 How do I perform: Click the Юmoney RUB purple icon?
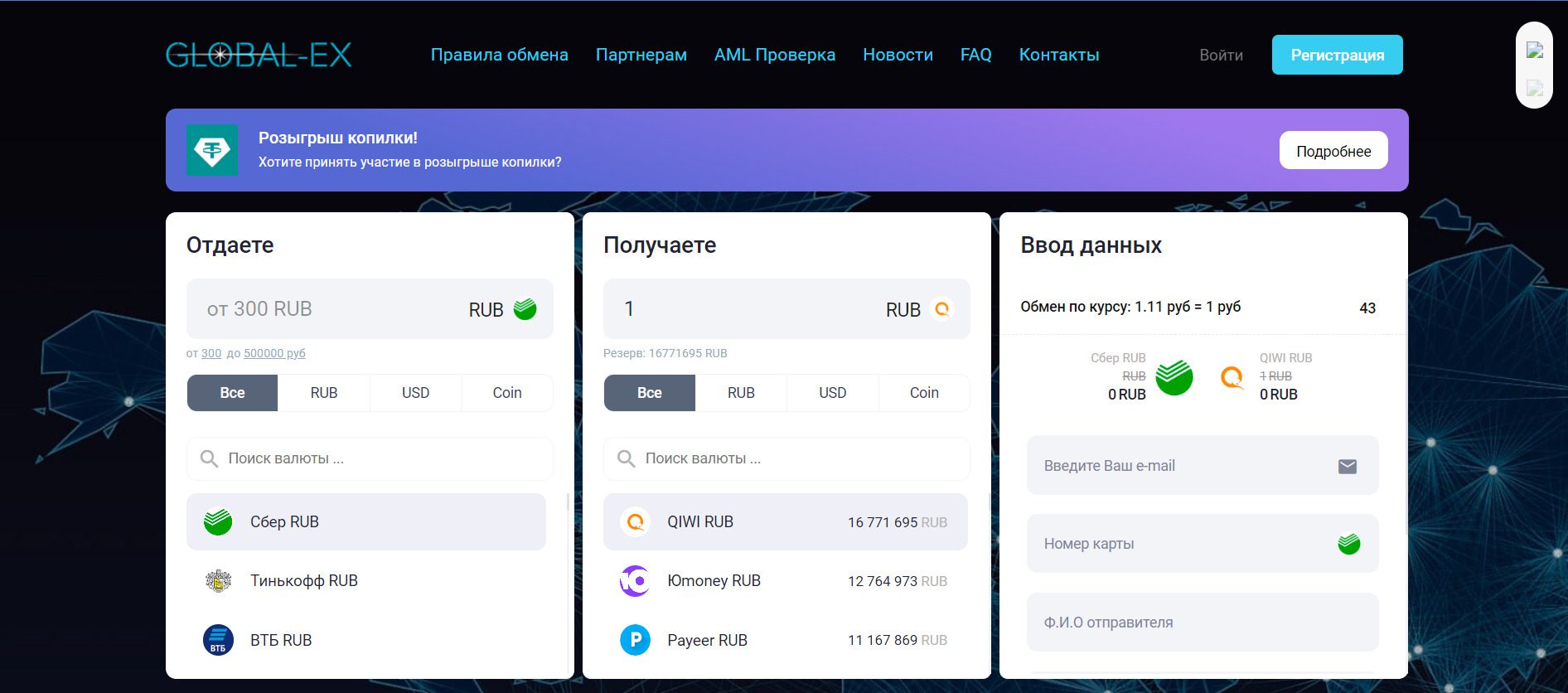click(635, 581)
